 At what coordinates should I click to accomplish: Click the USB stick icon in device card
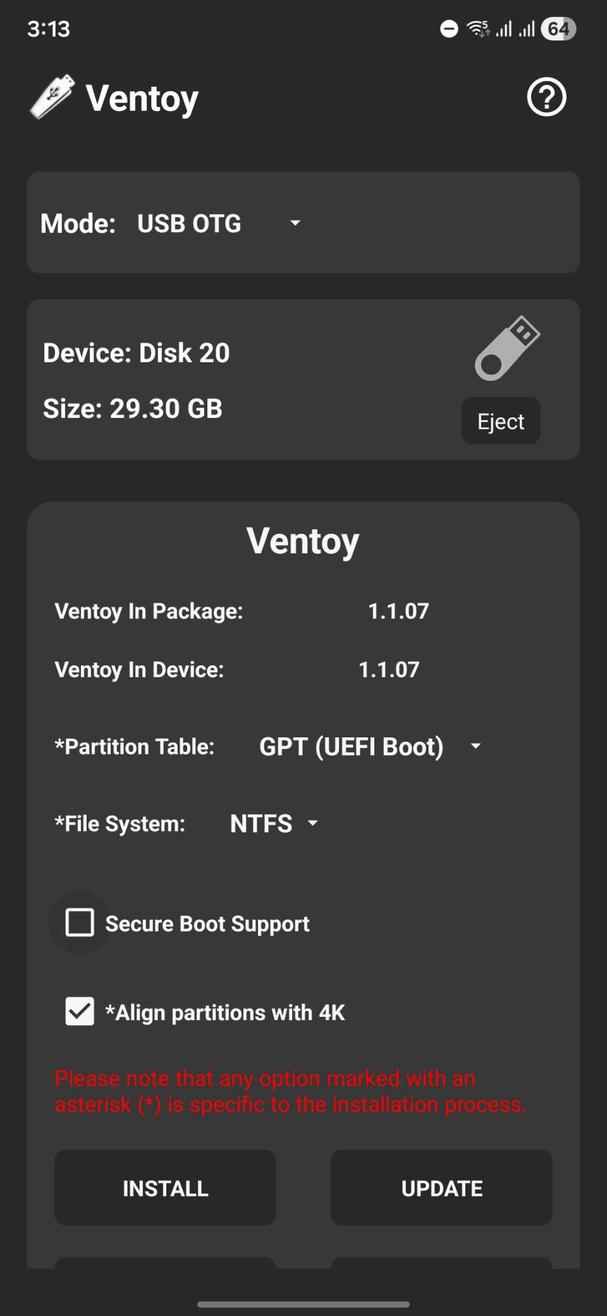508,347
